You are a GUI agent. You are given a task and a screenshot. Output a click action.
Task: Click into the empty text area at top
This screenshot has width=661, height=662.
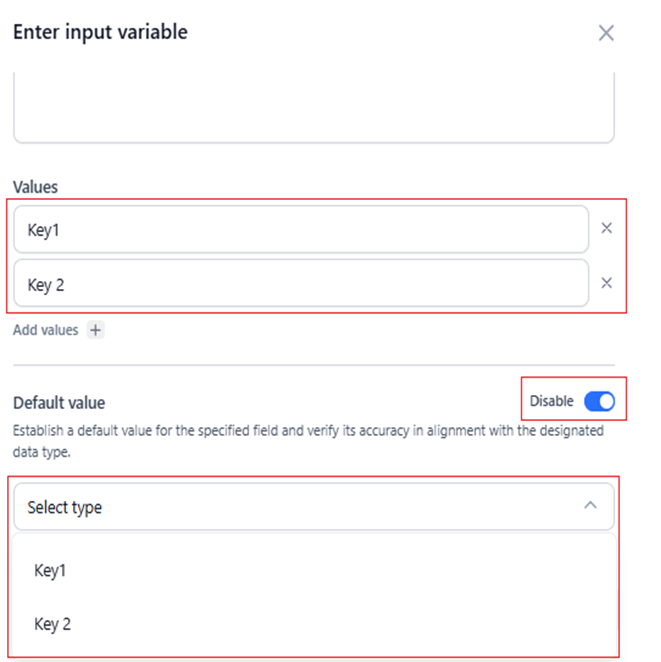[313, 110]
